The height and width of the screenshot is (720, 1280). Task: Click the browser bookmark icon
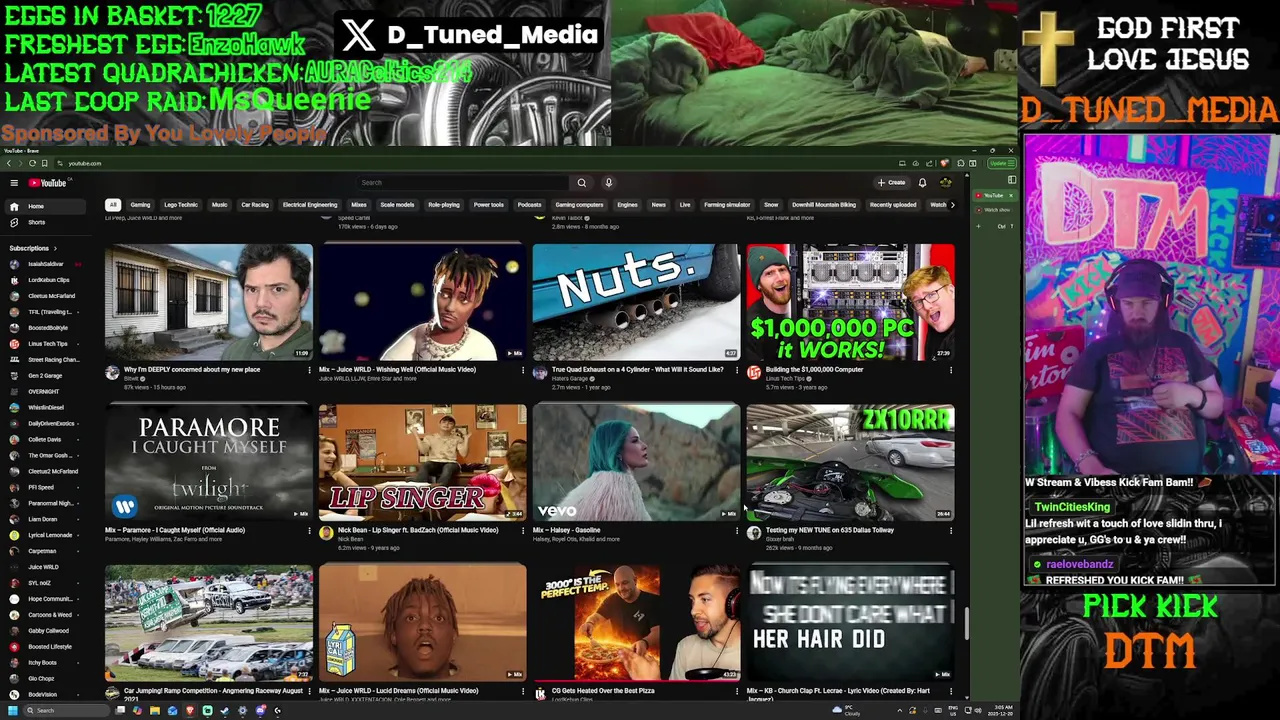44,163
